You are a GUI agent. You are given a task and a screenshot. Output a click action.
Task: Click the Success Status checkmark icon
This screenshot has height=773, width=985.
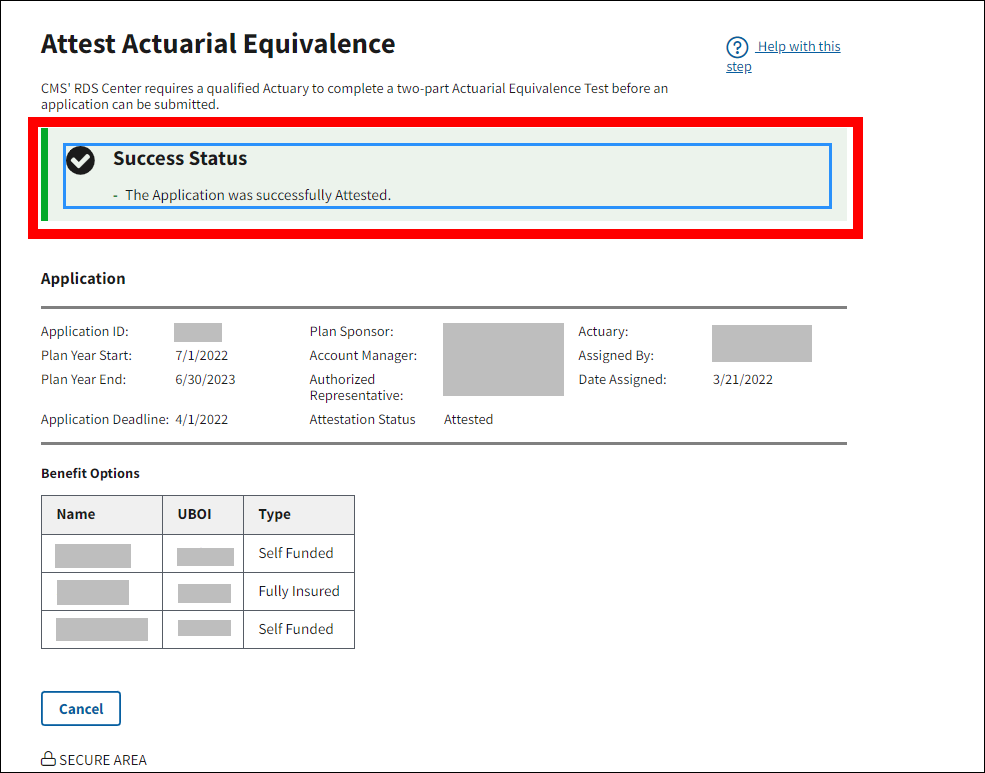pyautogui.click(x=80, y=160)
